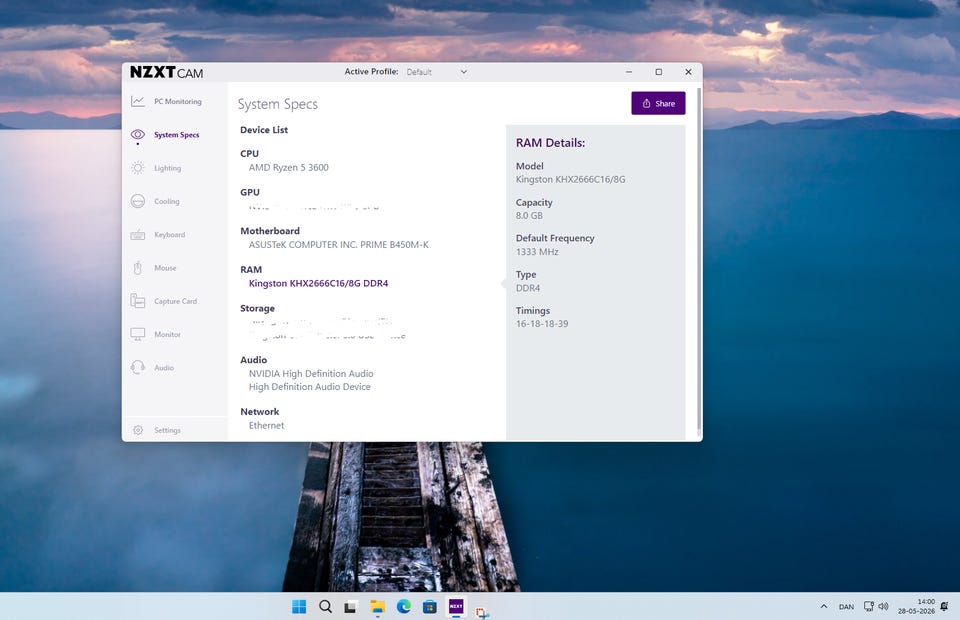Screen dimensions: 960x620
Task: Click the Audio headset icon
Action: pos(138,367)
